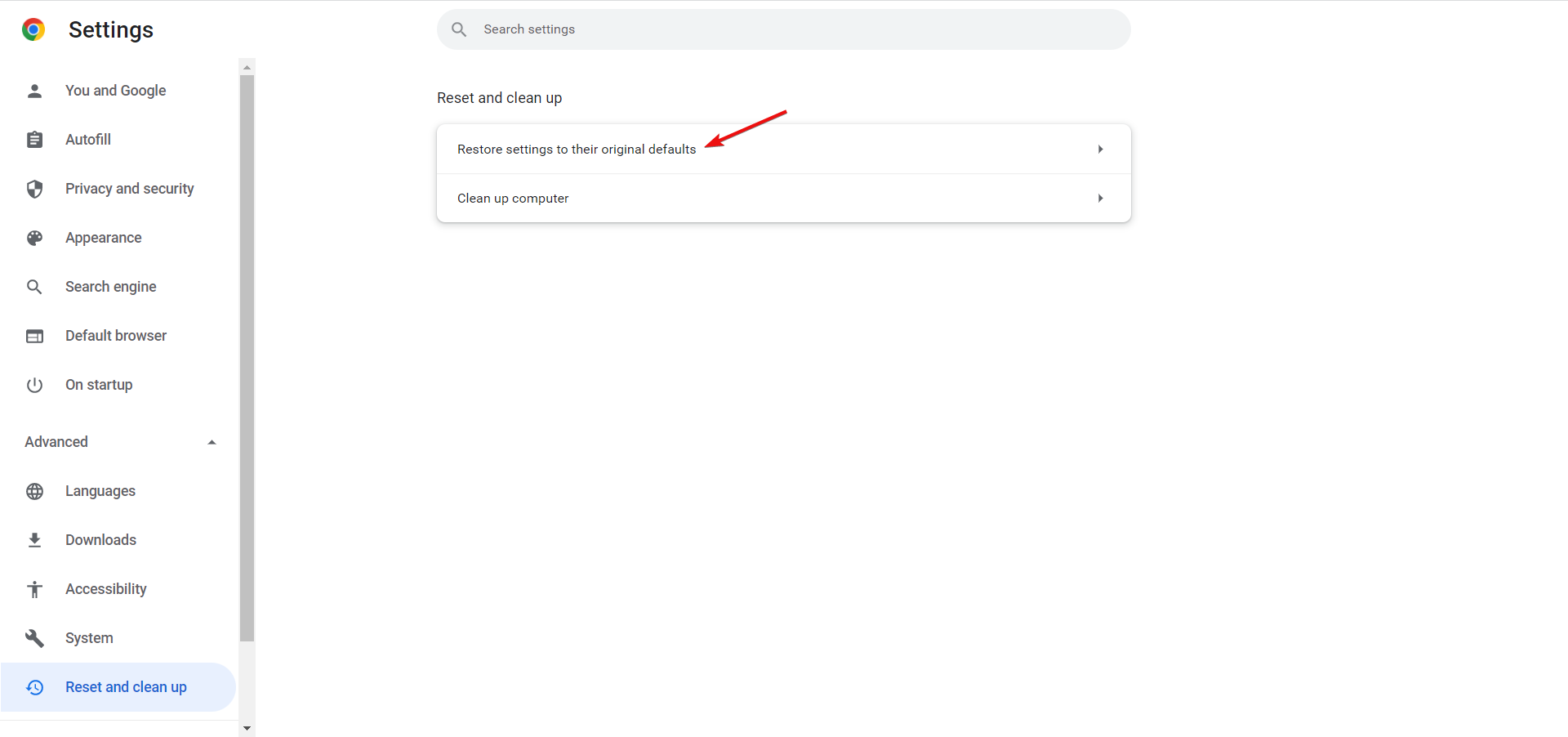Click the Chrome logo icon
Screen dimensions: 1568x737
pyautogui.click(x=33, y=30)
